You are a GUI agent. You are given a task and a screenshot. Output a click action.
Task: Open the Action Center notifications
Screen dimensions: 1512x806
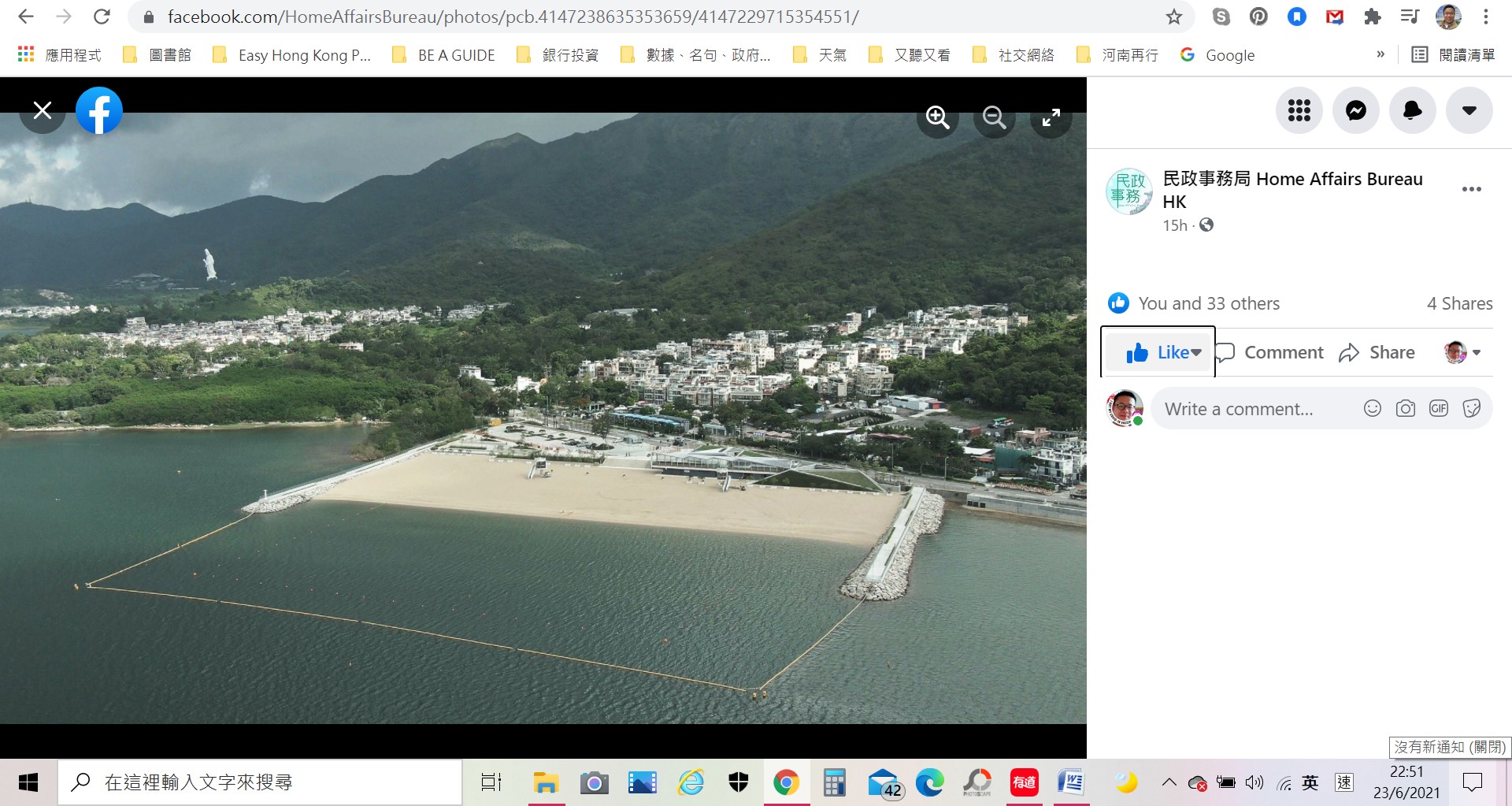point(1472,782)
